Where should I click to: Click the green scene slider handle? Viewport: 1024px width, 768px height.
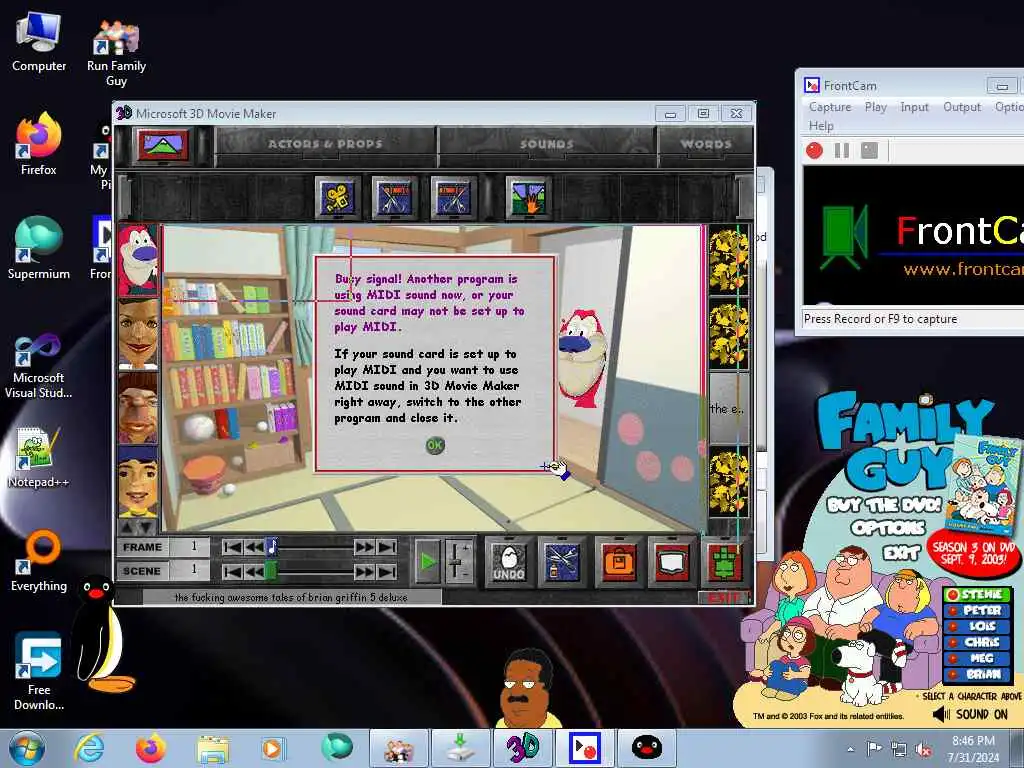(271, 571)
